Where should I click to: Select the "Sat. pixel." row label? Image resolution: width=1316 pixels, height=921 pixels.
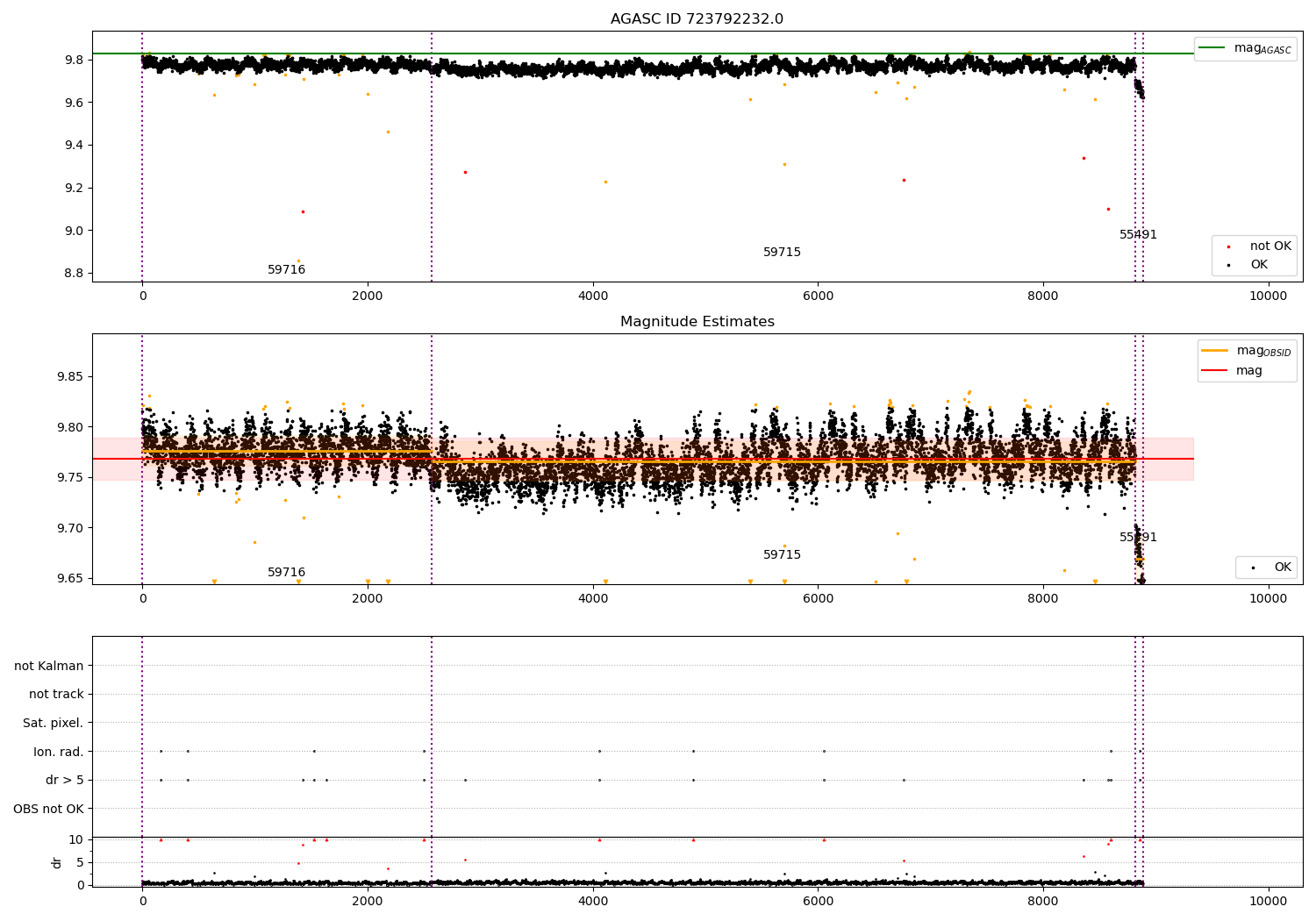[x=54, y=724]
